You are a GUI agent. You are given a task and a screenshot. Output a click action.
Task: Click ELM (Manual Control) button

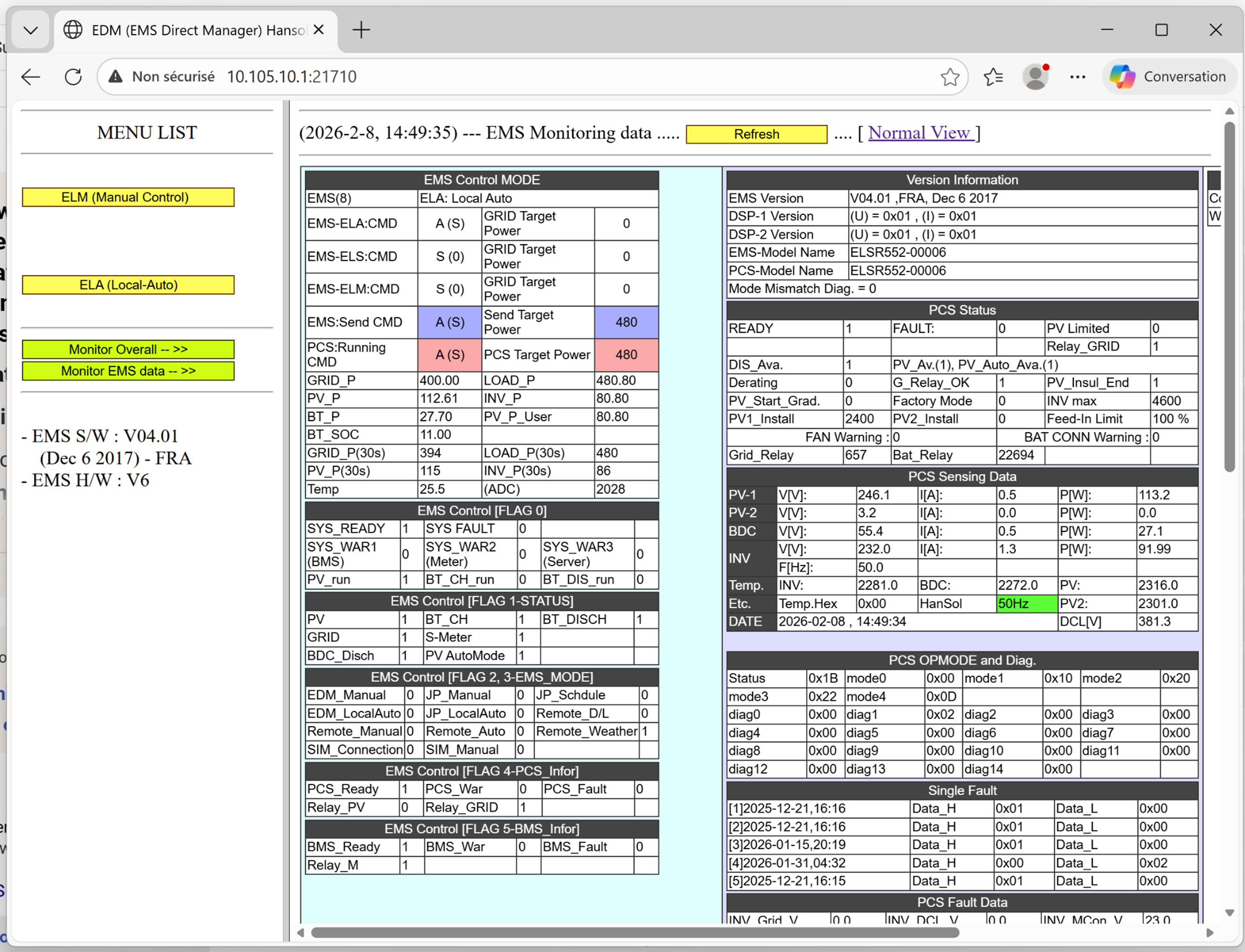coord(128,197)
